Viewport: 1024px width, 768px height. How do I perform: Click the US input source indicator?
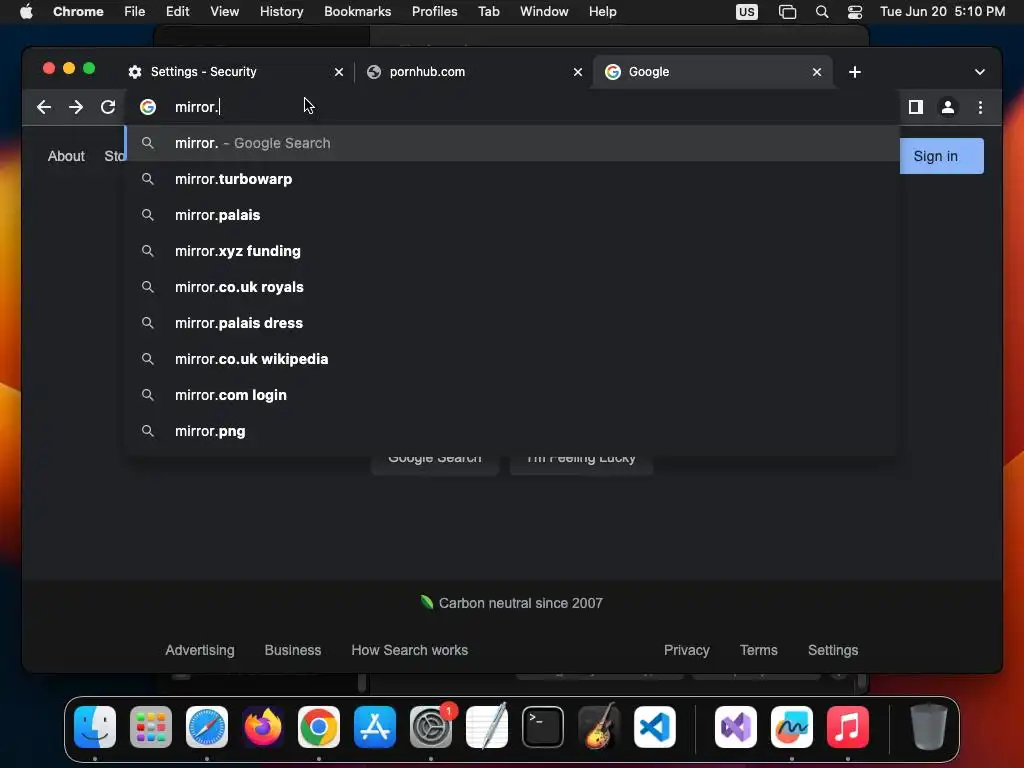[x=746, y=12]
